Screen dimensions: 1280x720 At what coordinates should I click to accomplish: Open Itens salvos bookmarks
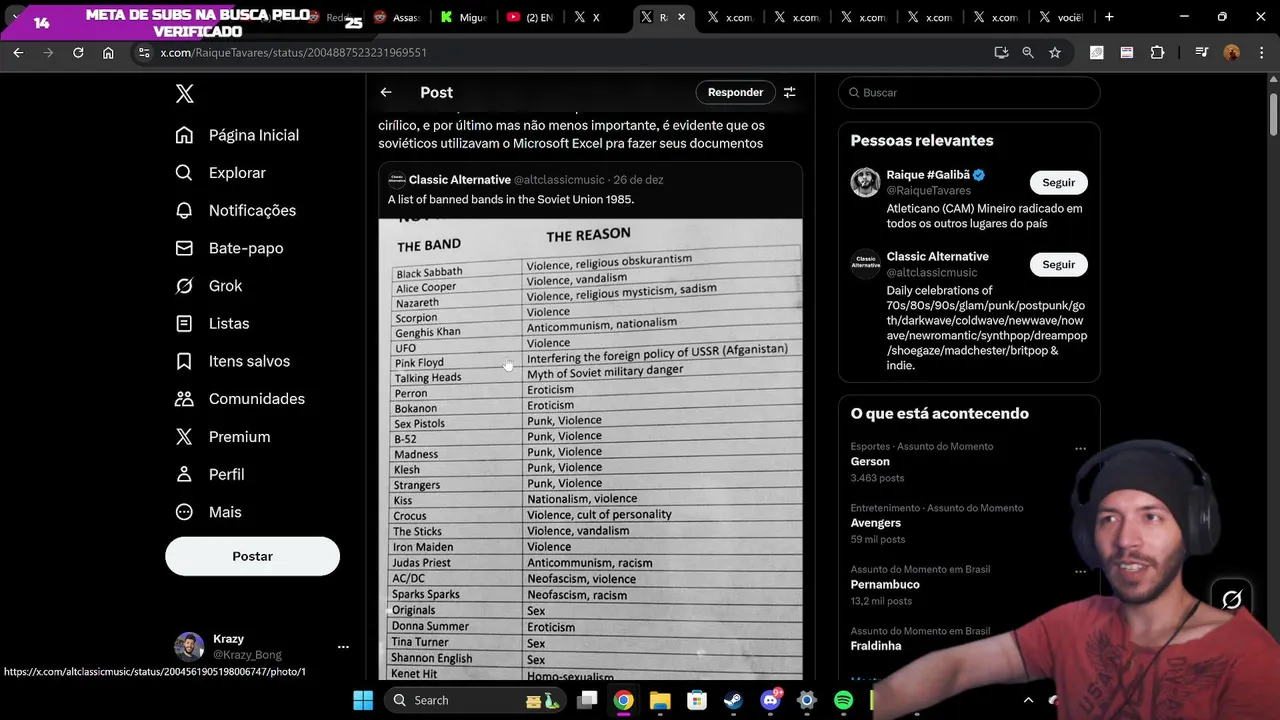232,361
